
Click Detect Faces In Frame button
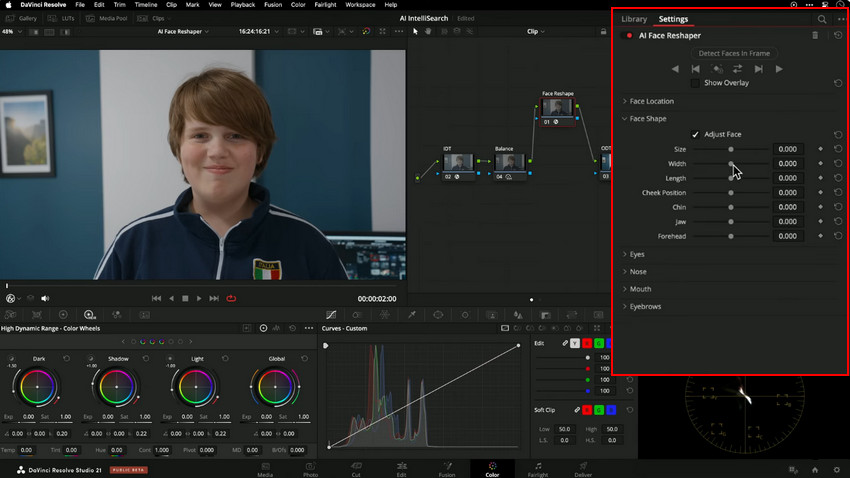pos(734,53)
